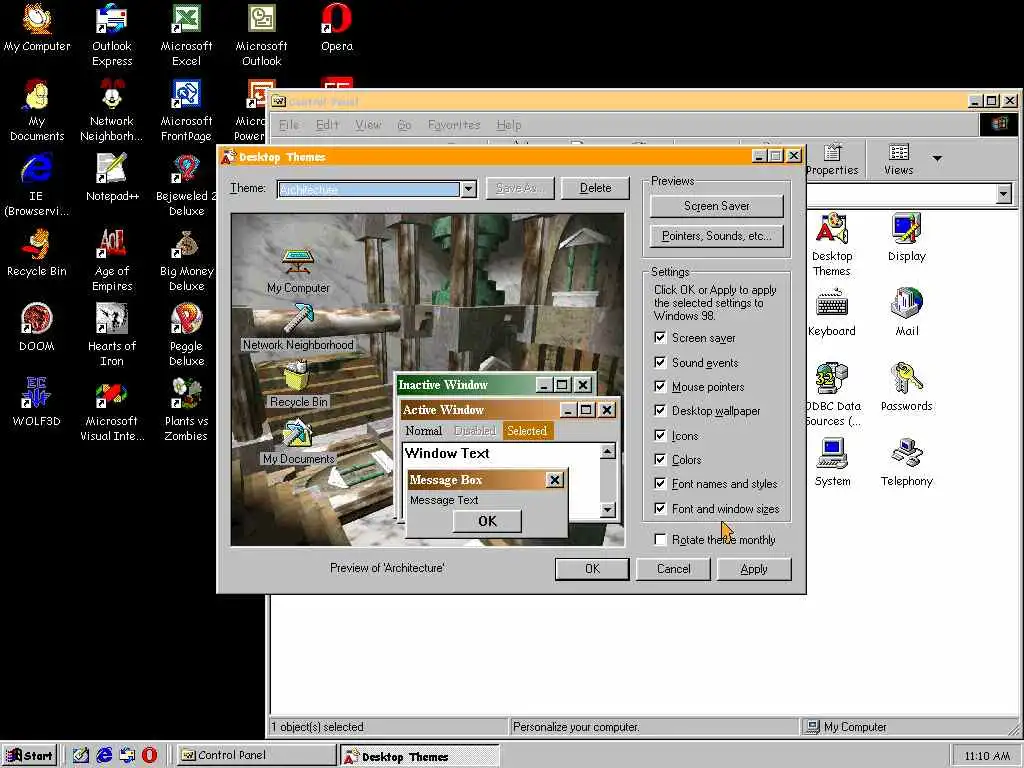Launch Opera from Quick Launch
This screenshot has height=768, width=1024.
(150, 756)
